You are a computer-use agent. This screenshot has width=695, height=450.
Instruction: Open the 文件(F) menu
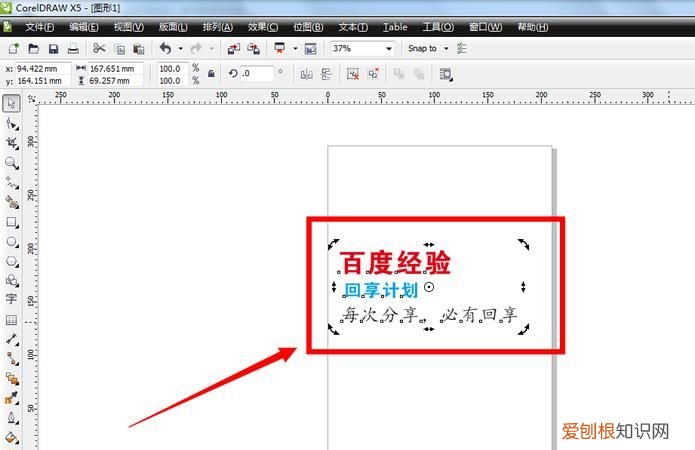[39, 27]
